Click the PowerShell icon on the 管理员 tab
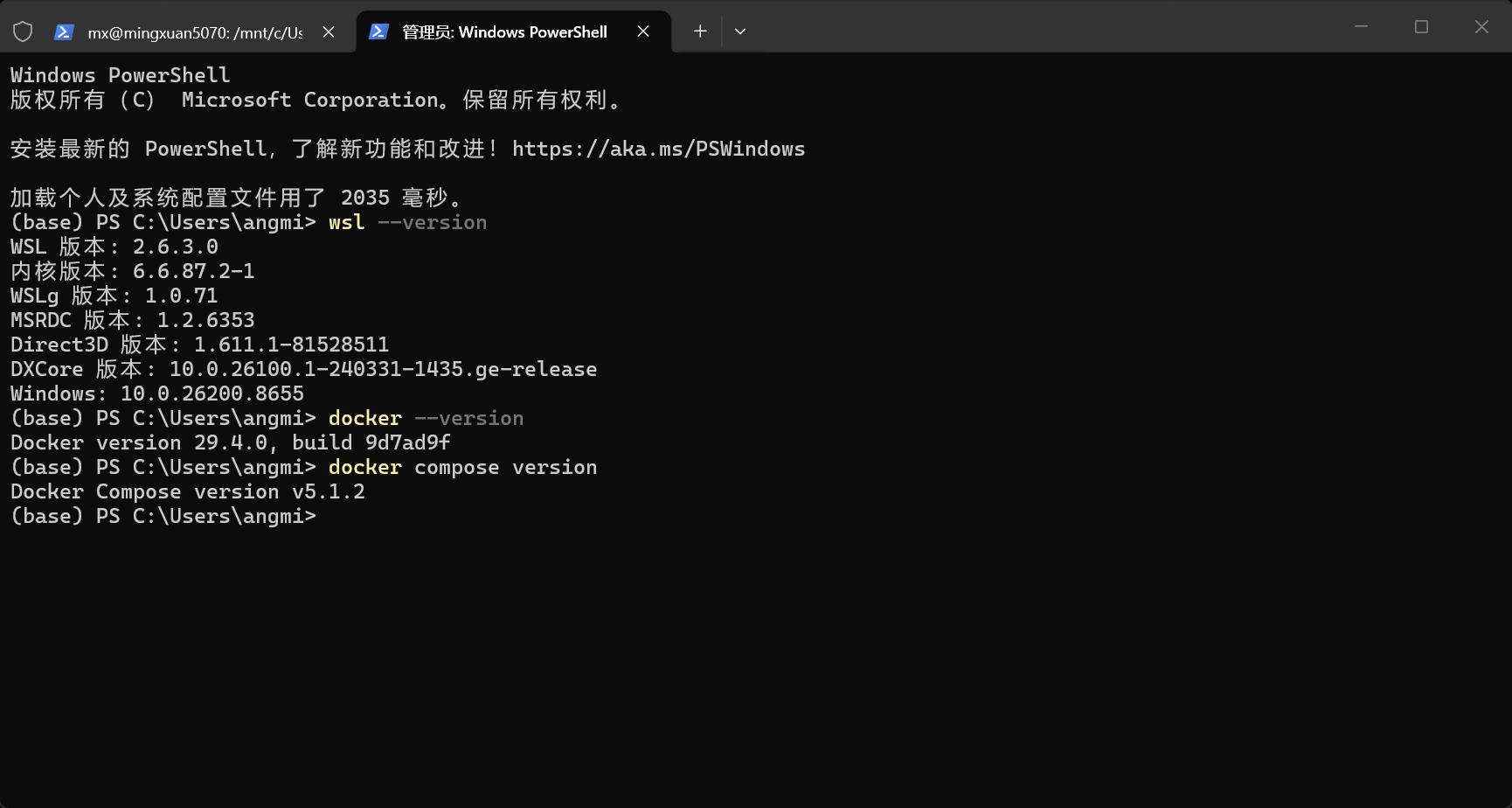 point(378,31)
